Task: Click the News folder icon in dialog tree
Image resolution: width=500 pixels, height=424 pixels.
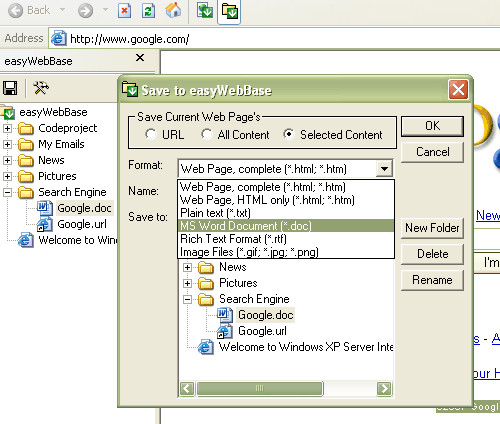Action: (206, 267)
